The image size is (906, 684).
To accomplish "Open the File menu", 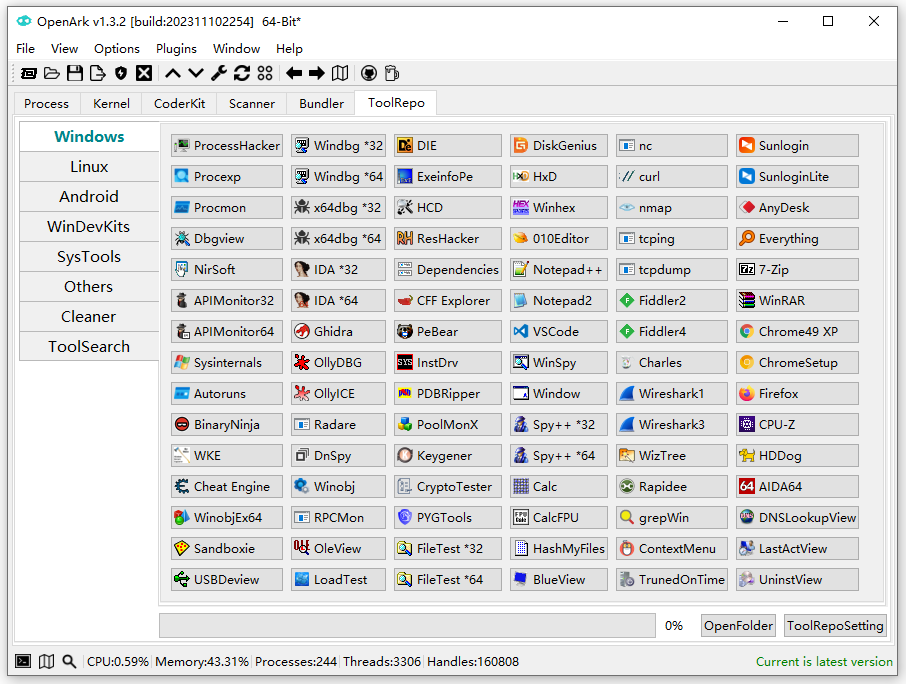I will click(25, 49).
